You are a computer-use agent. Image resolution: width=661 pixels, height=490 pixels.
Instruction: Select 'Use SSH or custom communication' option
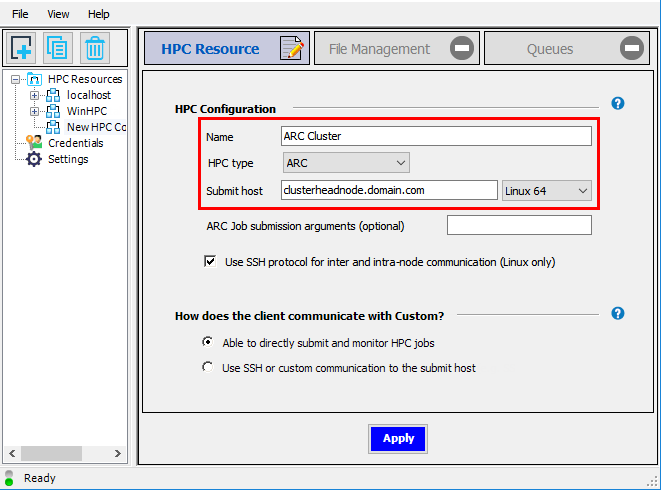click(x=208, y=367)
